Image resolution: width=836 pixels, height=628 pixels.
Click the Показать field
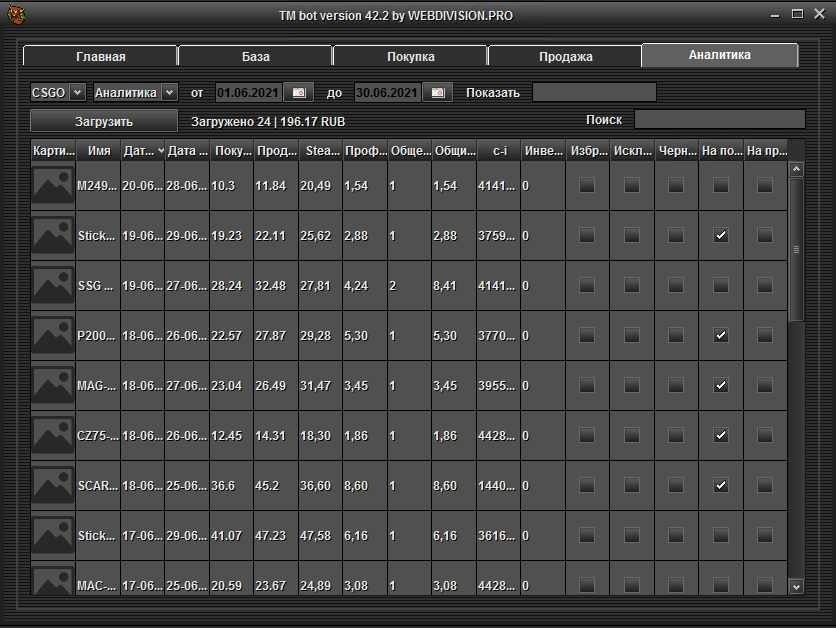point(594,93)
